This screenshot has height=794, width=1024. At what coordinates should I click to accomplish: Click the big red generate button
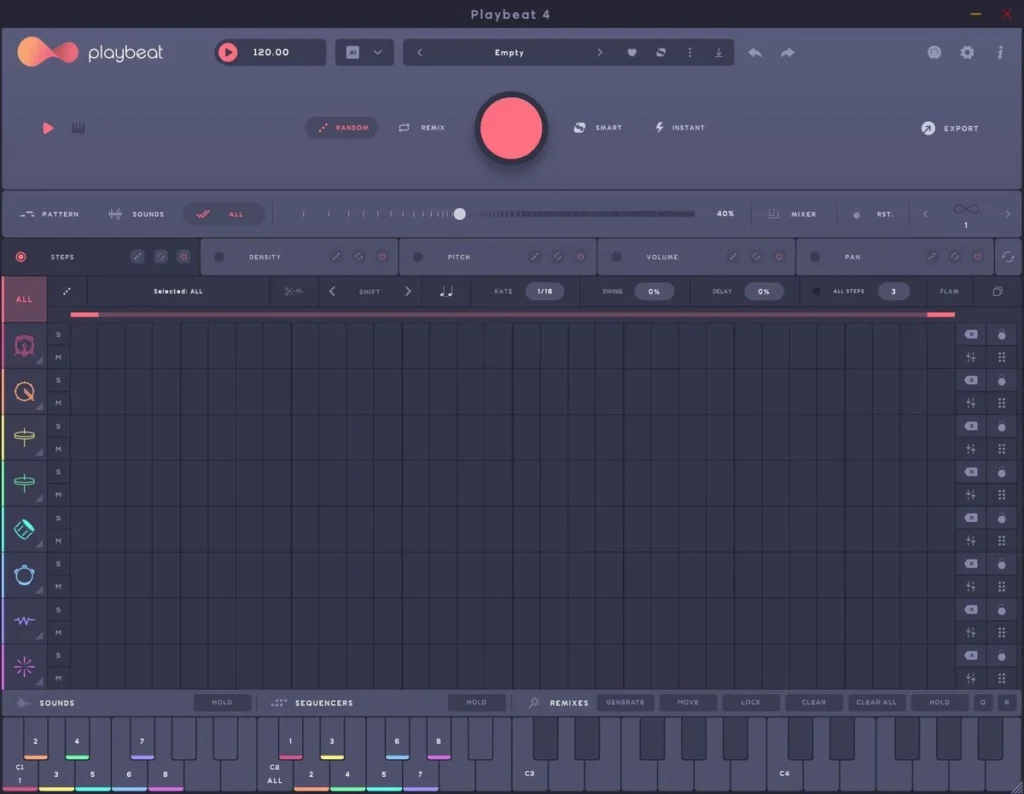point(511,128)
